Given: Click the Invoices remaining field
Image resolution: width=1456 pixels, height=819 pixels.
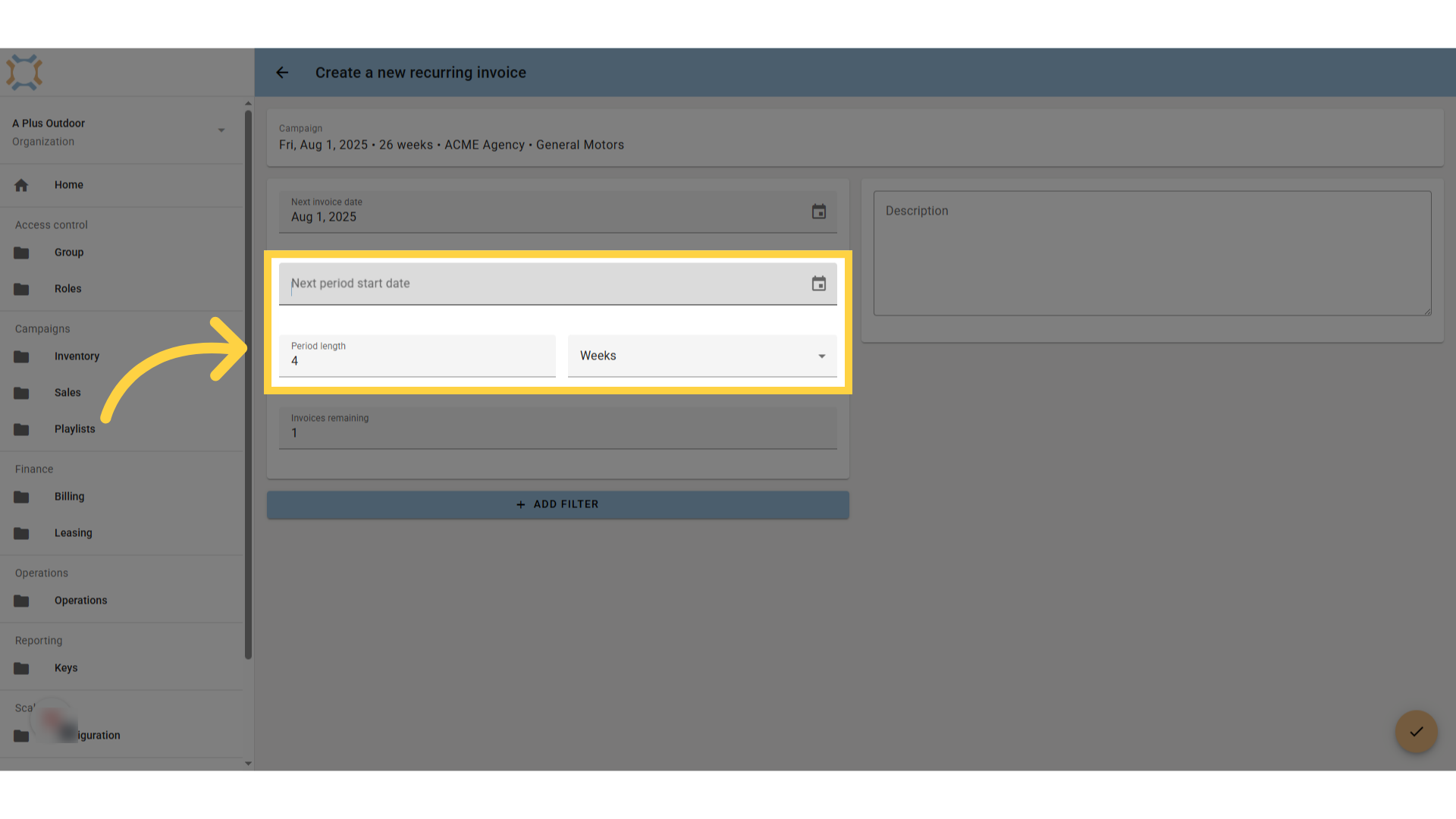Looking at the screenshot, I should 558,428.
